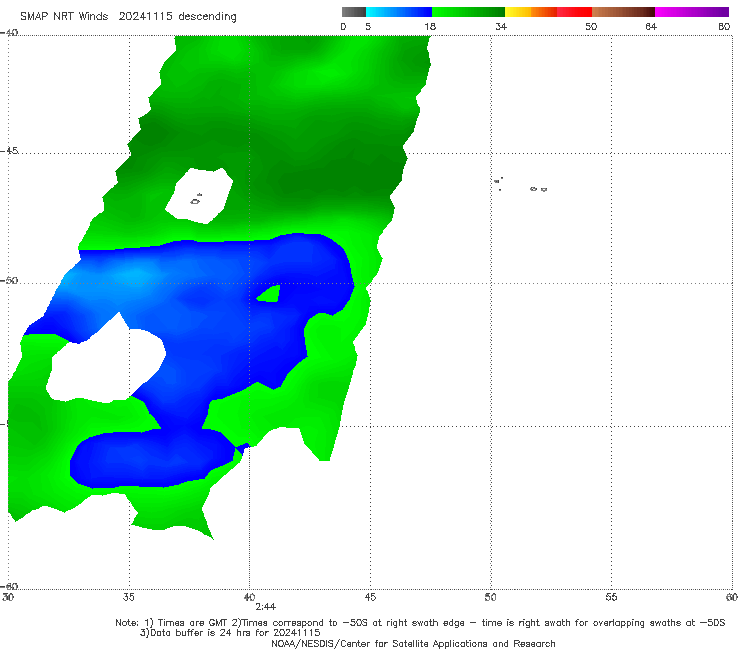Click the brown segment of the color bar
Screen dimensions: 740x650
coord(623,12)
